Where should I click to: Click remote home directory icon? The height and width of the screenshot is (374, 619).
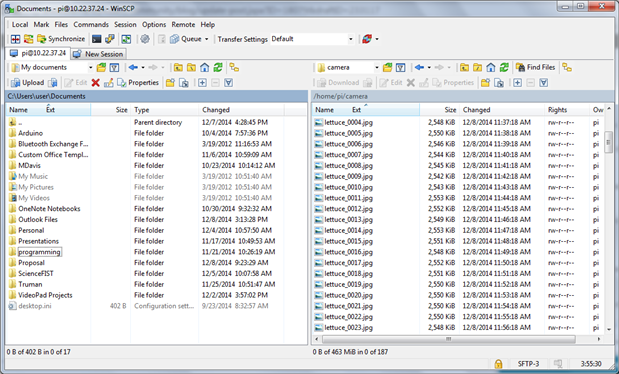pyautogui.click(x=491, y=68)
